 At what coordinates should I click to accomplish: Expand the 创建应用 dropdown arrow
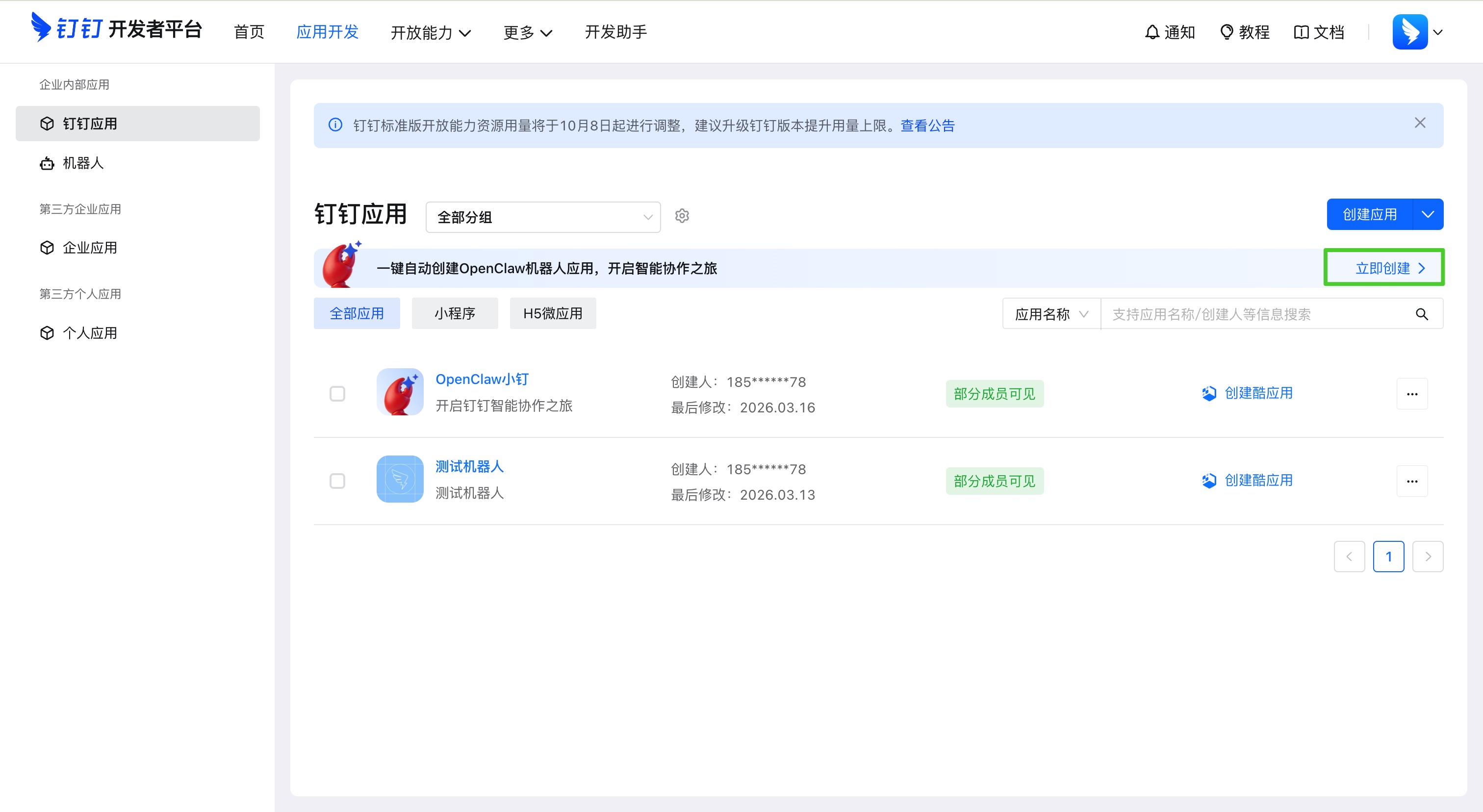1428,214
